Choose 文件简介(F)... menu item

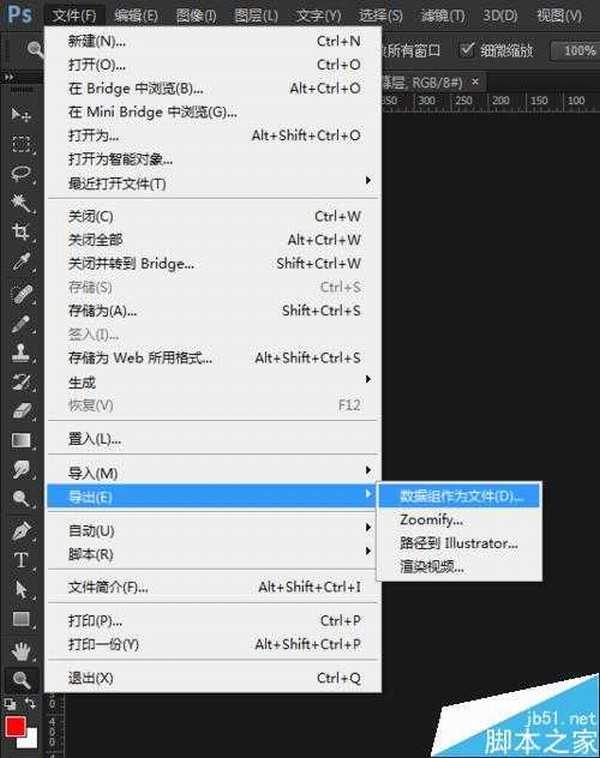(x=212, y=587)
